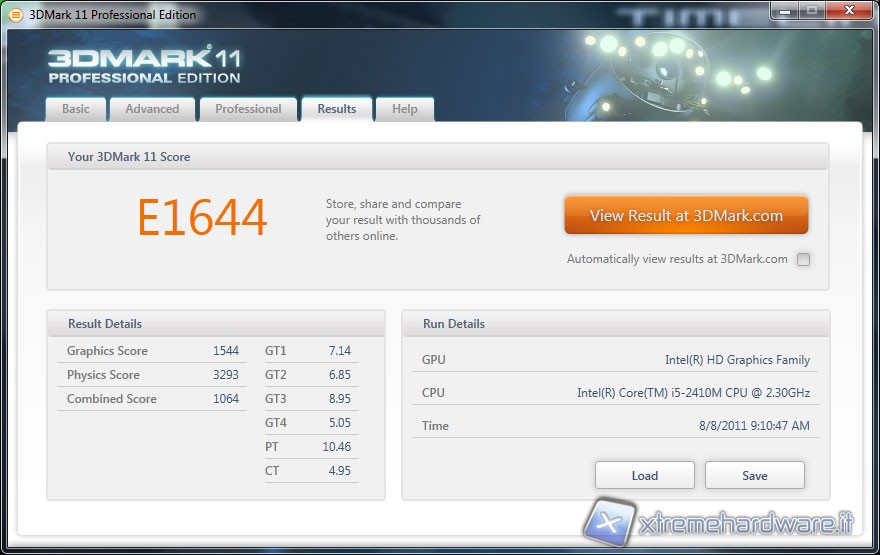
Task: Click the E1644 score value
Action: pos(202,218)
